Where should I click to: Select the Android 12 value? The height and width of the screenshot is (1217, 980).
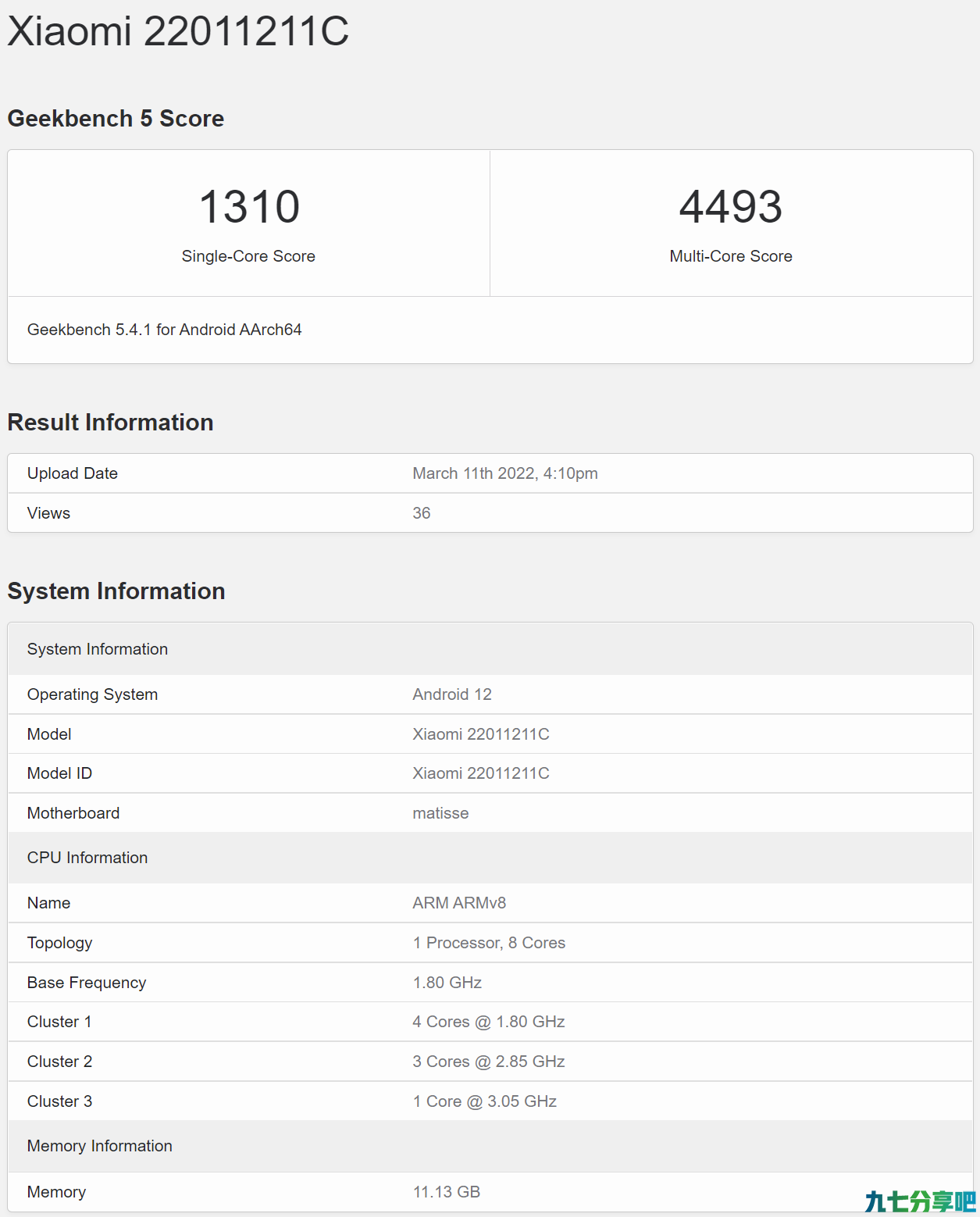click(x=452, y=694)
